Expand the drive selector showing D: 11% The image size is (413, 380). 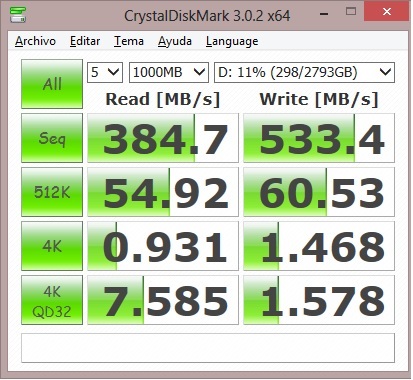tap(304, 72)
